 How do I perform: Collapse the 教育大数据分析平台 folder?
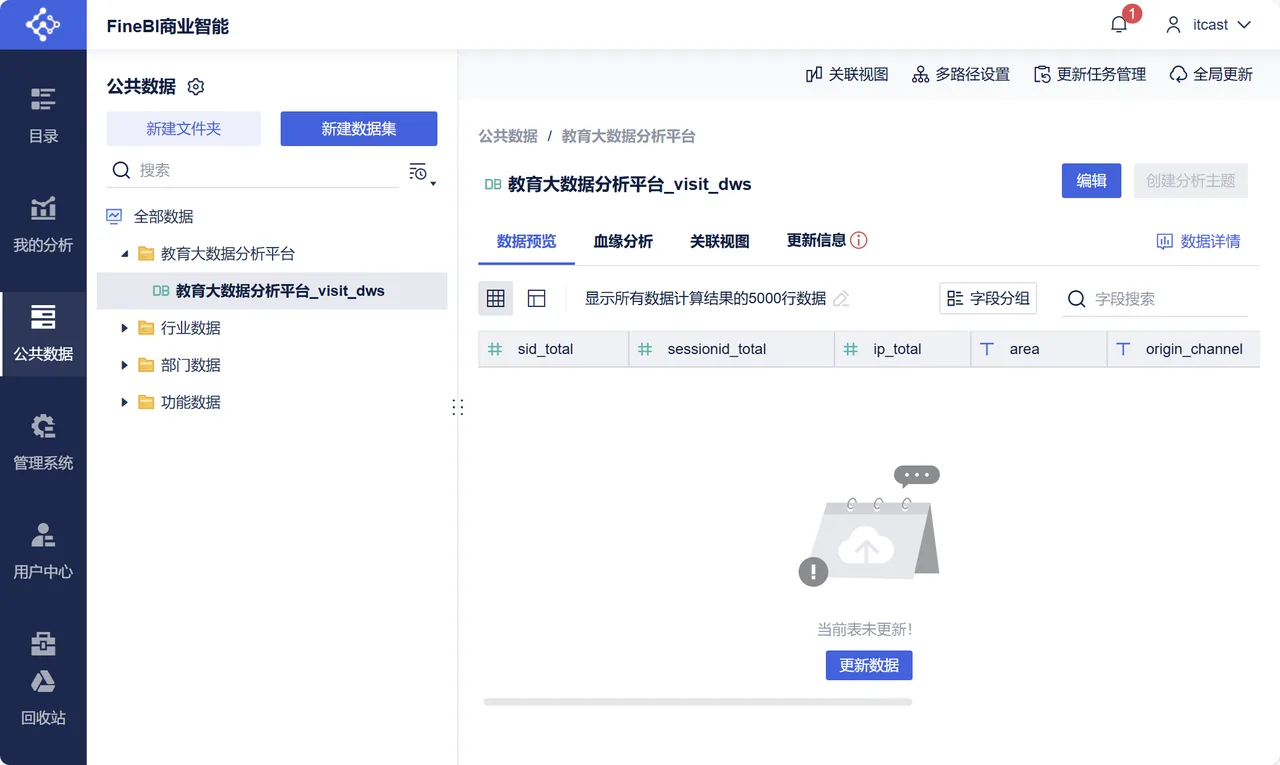tap(125, 254)
